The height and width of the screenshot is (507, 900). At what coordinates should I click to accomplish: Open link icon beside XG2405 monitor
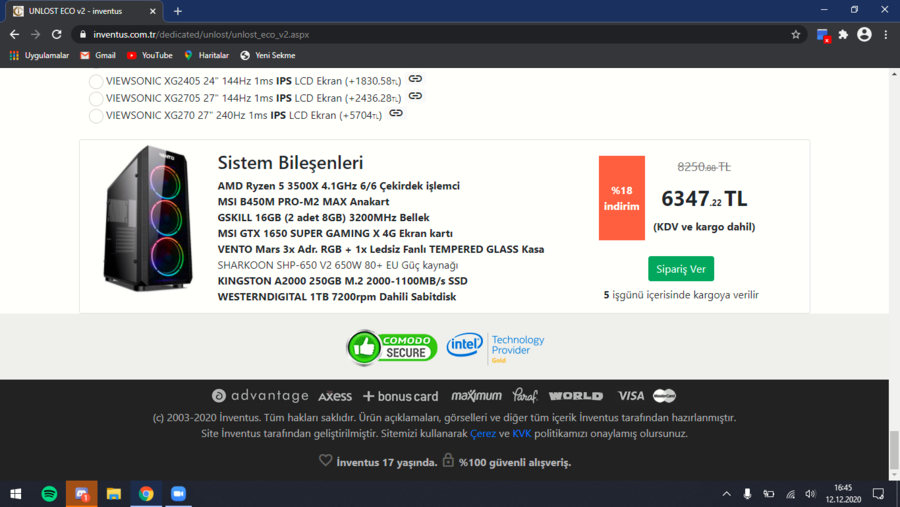click(415, 79)
